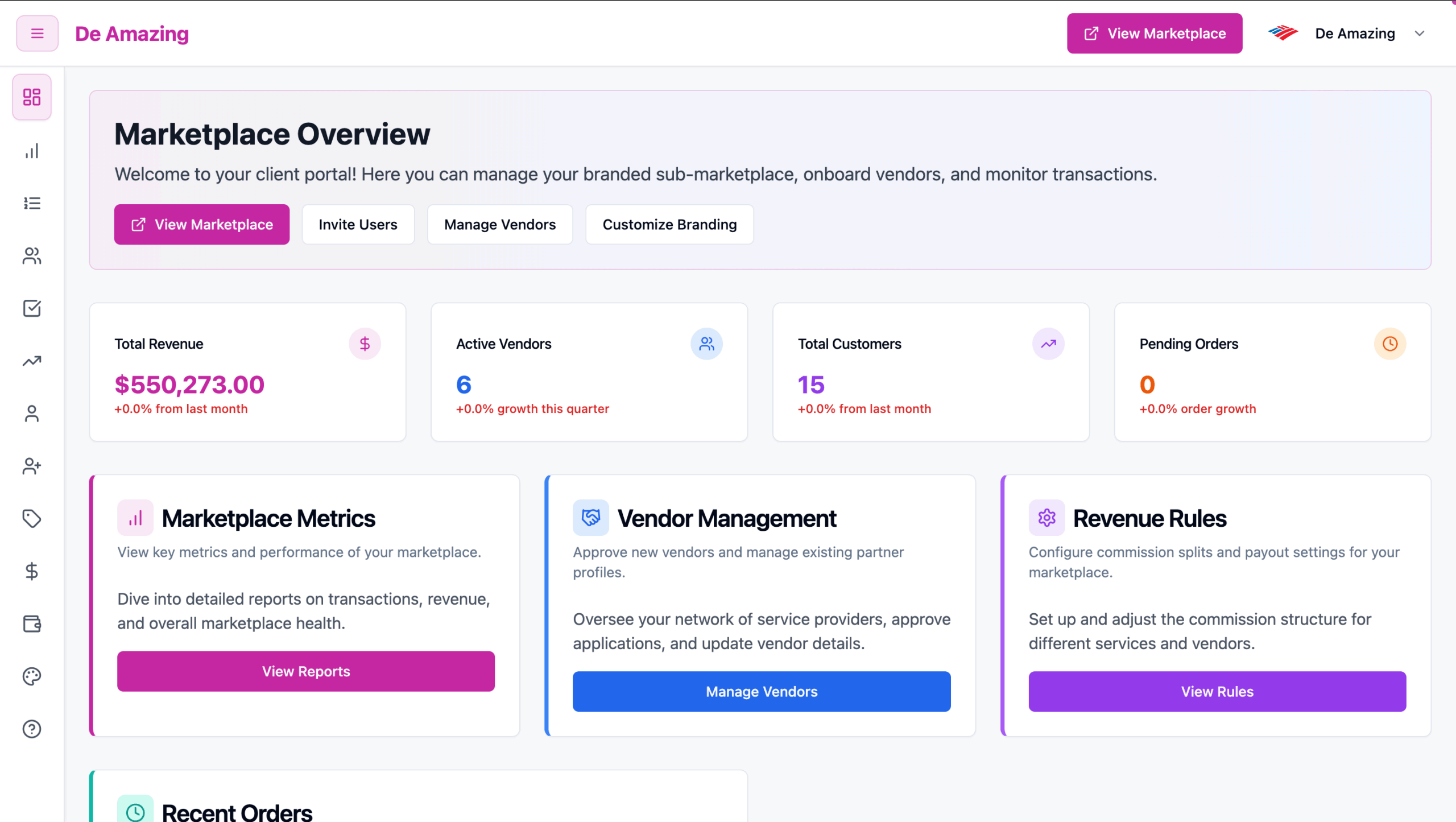Click the Customize Branding button

[x=669, y=225]
